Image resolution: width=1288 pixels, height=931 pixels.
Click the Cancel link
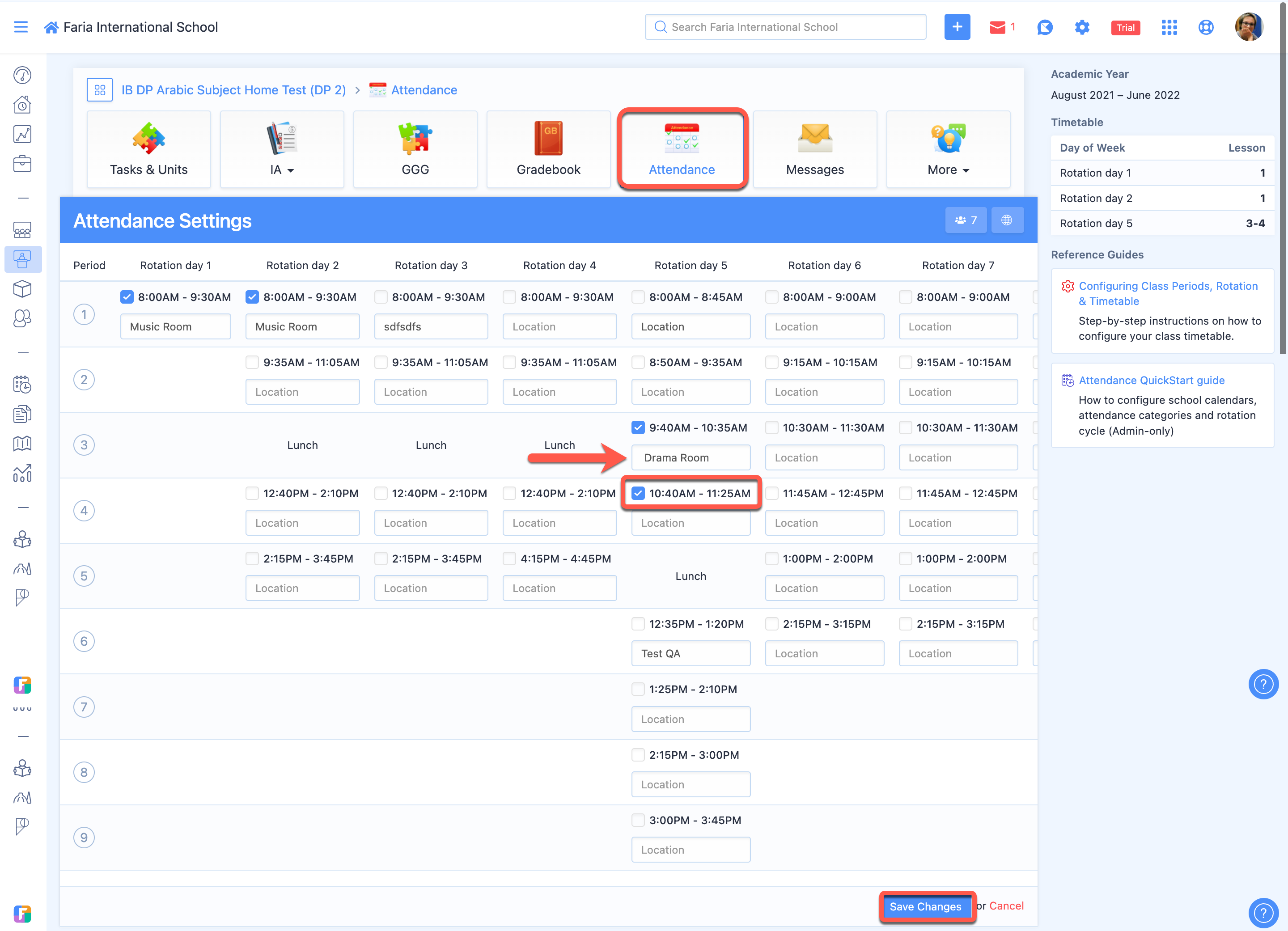point(1006,906)
